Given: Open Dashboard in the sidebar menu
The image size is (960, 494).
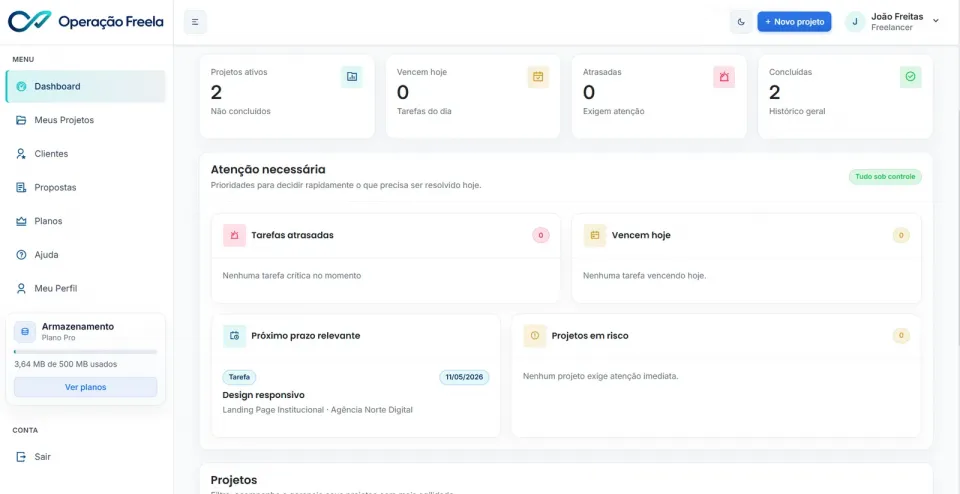Looking at the screenshot, I should tap(85, 86).
